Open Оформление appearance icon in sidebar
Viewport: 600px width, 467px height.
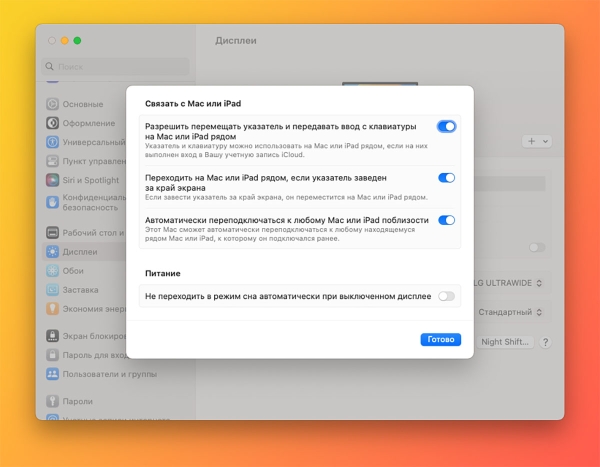(52, 123)
